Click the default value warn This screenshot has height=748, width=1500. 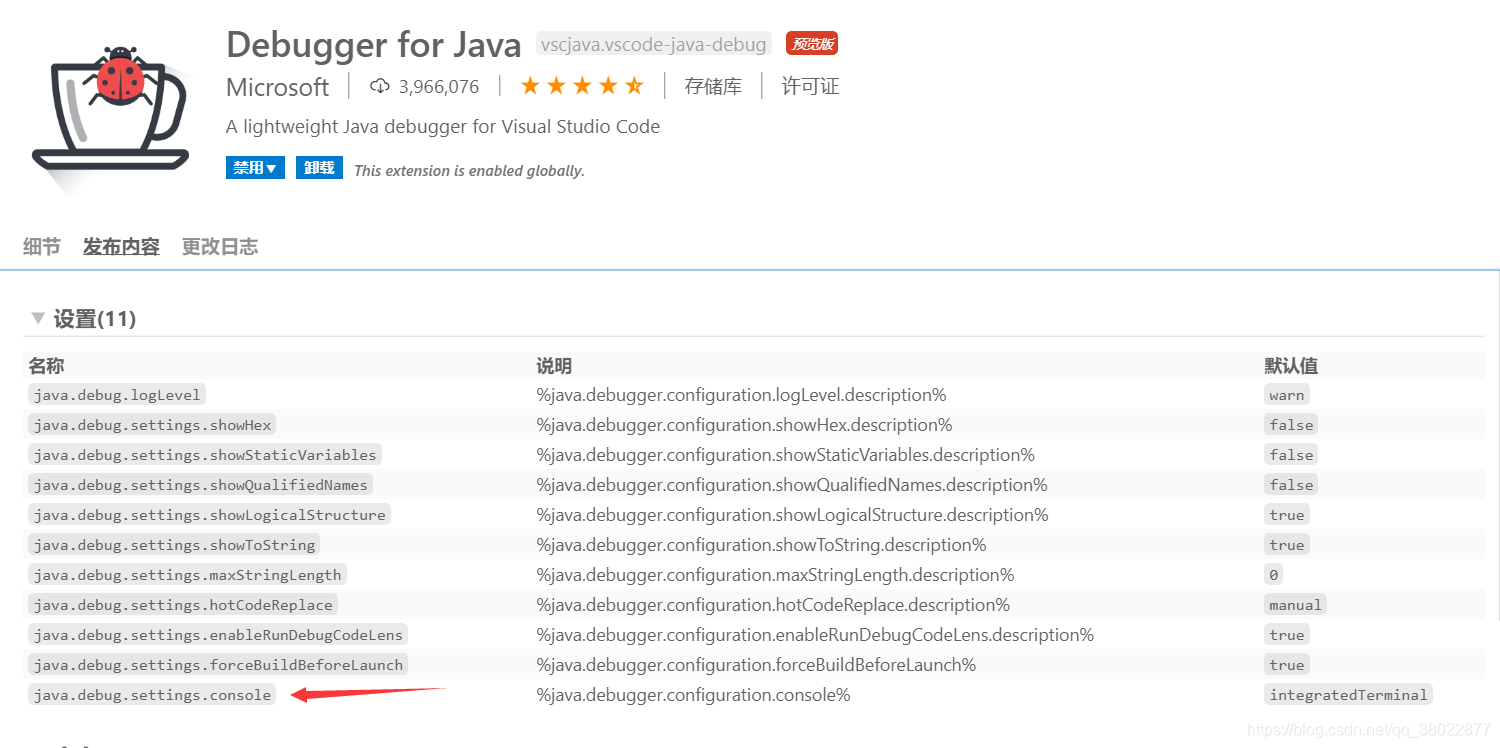1287,395
